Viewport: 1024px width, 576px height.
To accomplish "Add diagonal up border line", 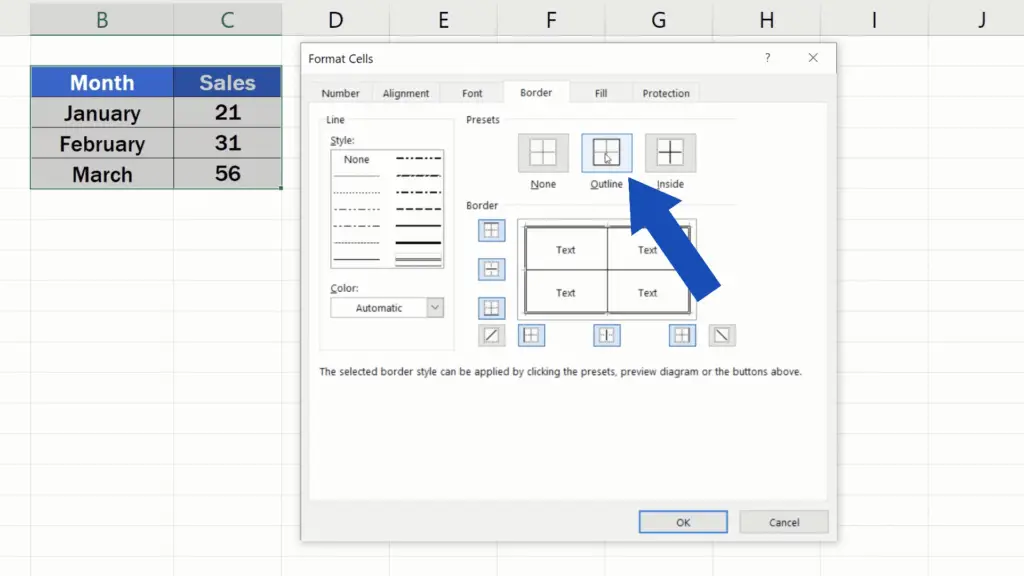I will 491,336.
